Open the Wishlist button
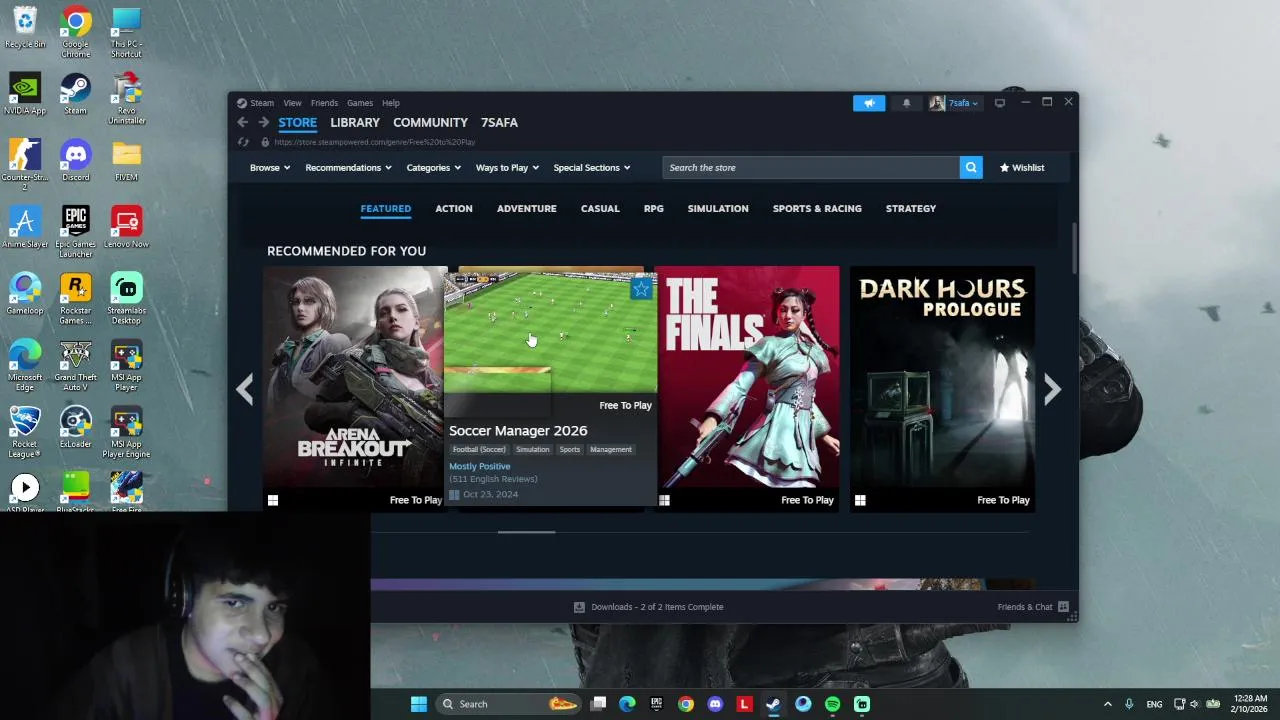Image resolution: width=1280 pixels, height=720 pixels. 1022,168
